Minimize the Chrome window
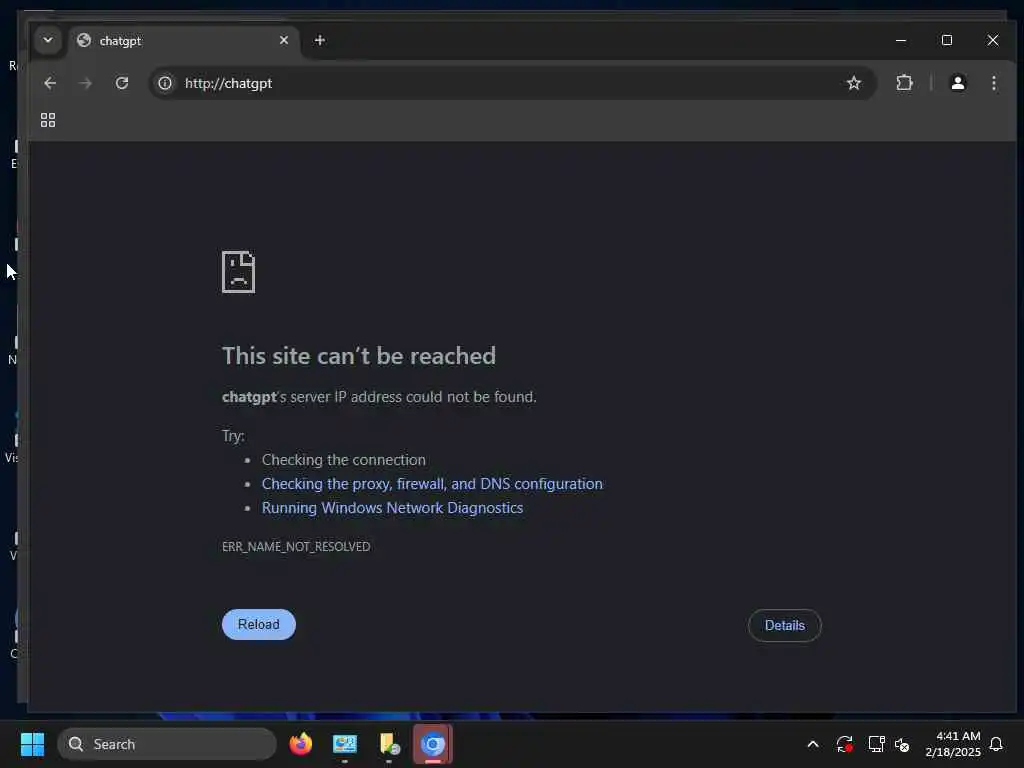This screenshot has width=1024, height=768. tap(901, 40)
